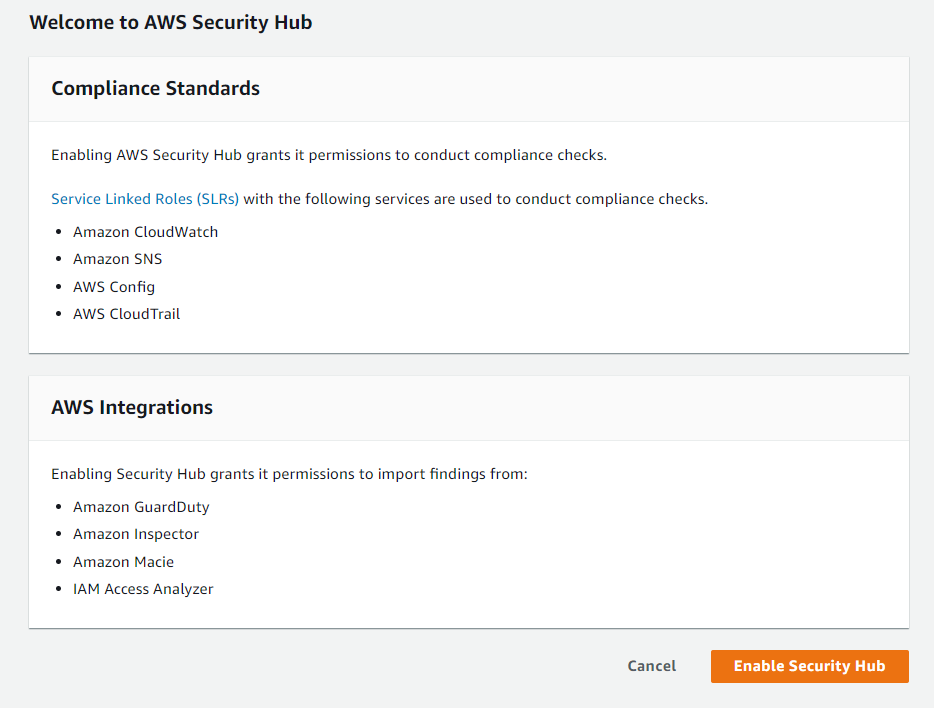Screen dimensions: 934x708
Task: Click the Compliance Standards heading
Action: point(155,88)
